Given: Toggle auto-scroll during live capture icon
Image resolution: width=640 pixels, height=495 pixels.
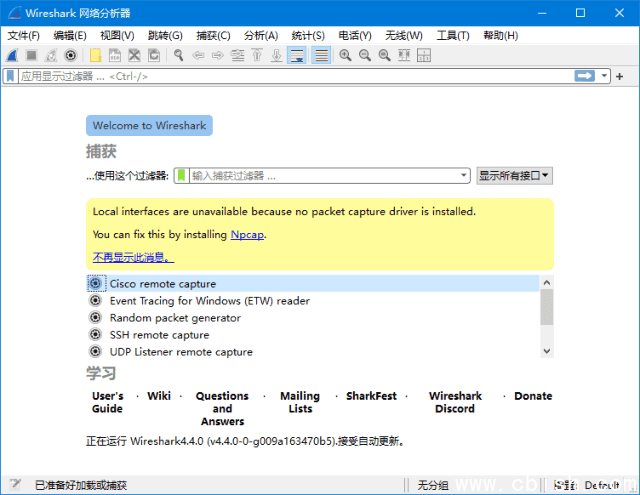Looking at the screenshot, I should [x=297, y=55].
